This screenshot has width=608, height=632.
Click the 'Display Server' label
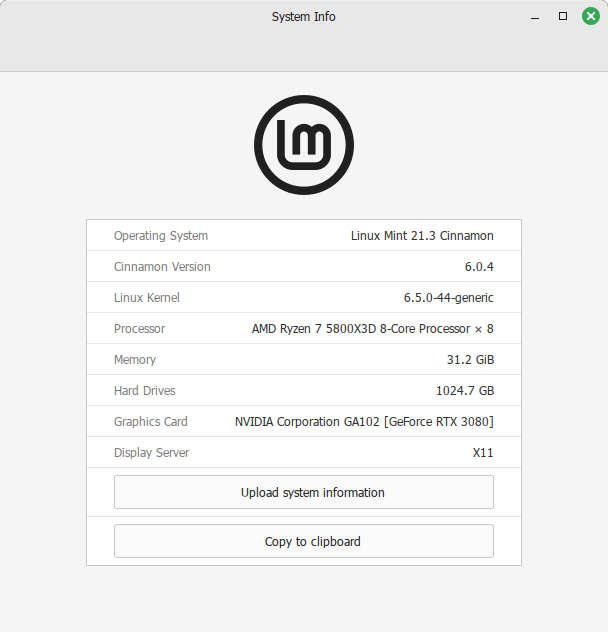151,453
